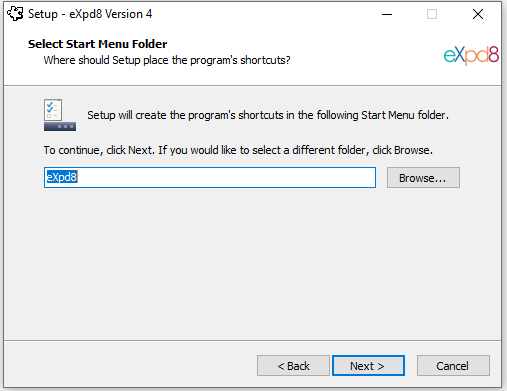The image size is (507, 391).
Task: Cancel the eXpd8 setup wizard
Action: click(453, 366)
